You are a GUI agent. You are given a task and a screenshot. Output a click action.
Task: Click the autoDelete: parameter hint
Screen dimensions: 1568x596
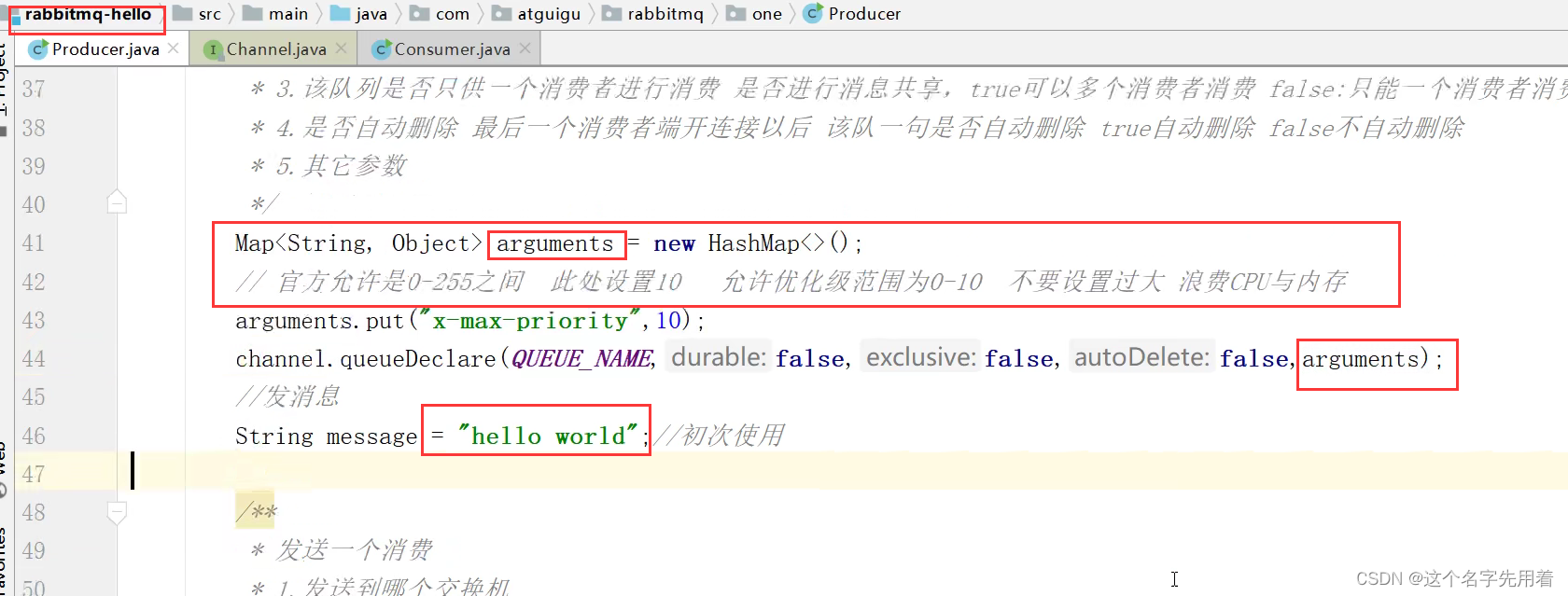[x=1141, y=358]
